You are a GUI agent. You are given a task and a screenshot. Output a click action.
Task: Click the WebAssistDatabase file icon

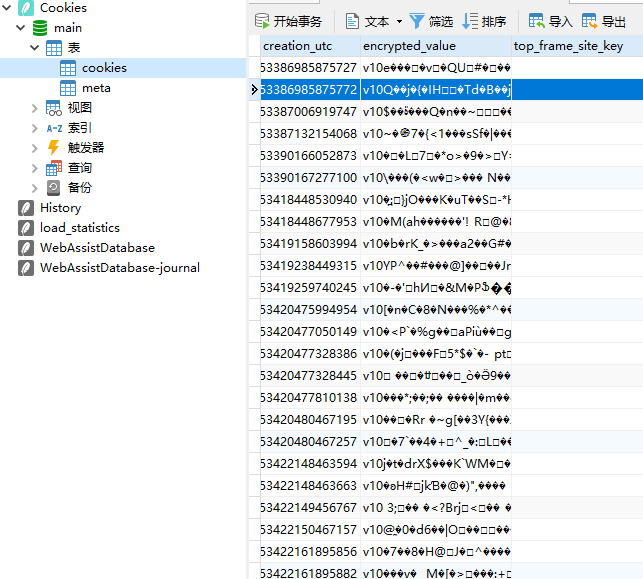tap(26, 248)
